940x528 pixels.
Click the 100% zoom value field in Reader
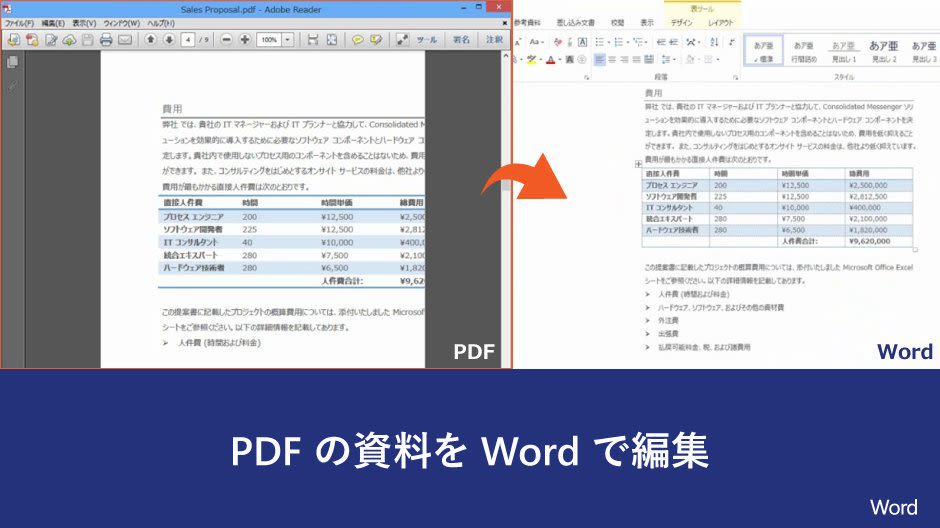pyautogui.click(x=269, y=40)
